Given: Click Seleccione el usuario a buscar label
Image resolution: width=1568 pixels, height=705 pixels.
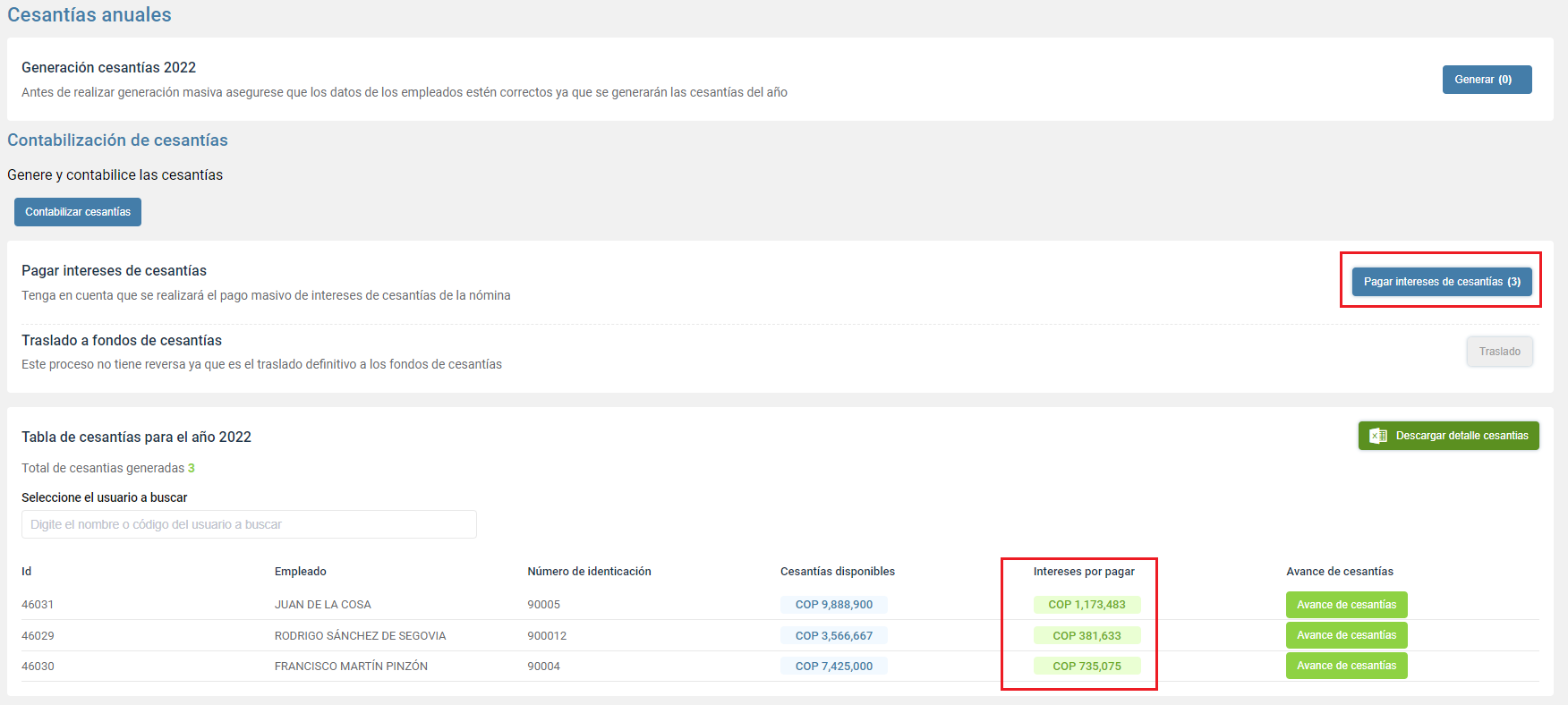Looking at the screenshot, I should 105,497.
